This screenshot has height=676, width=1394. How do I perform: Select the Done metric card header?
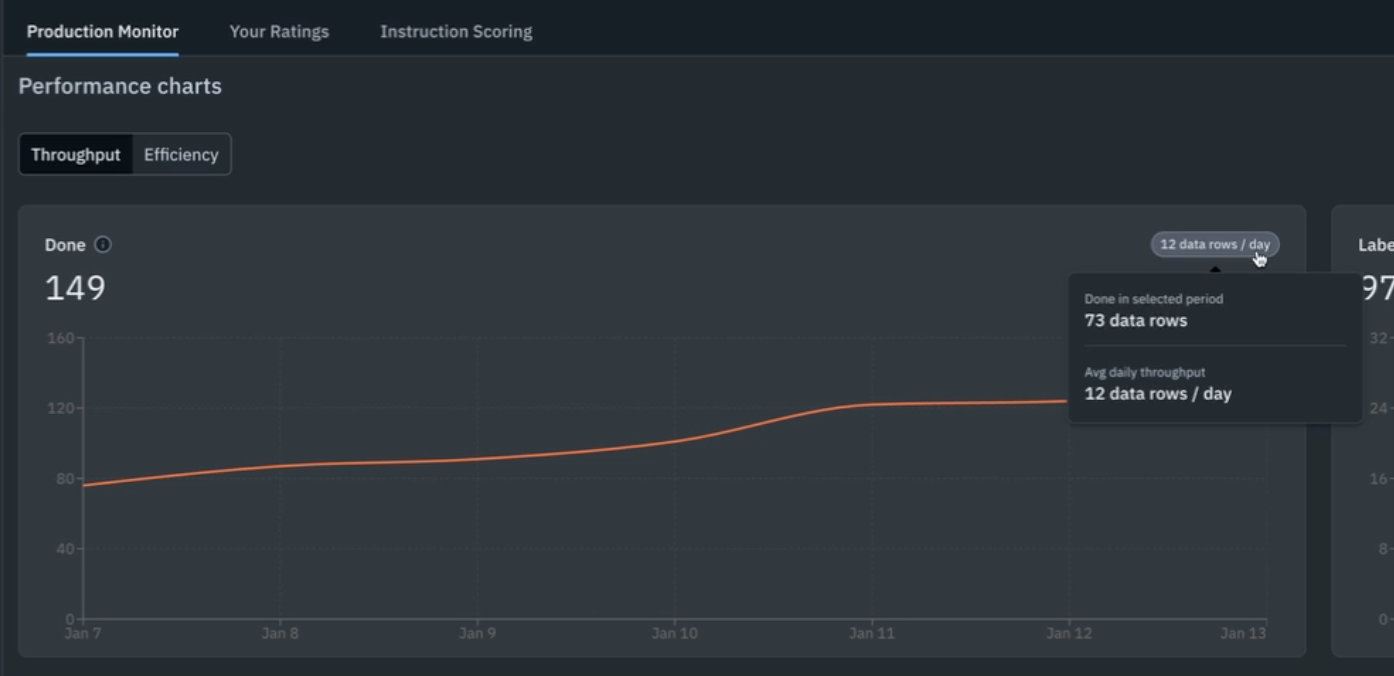(64, 244)
